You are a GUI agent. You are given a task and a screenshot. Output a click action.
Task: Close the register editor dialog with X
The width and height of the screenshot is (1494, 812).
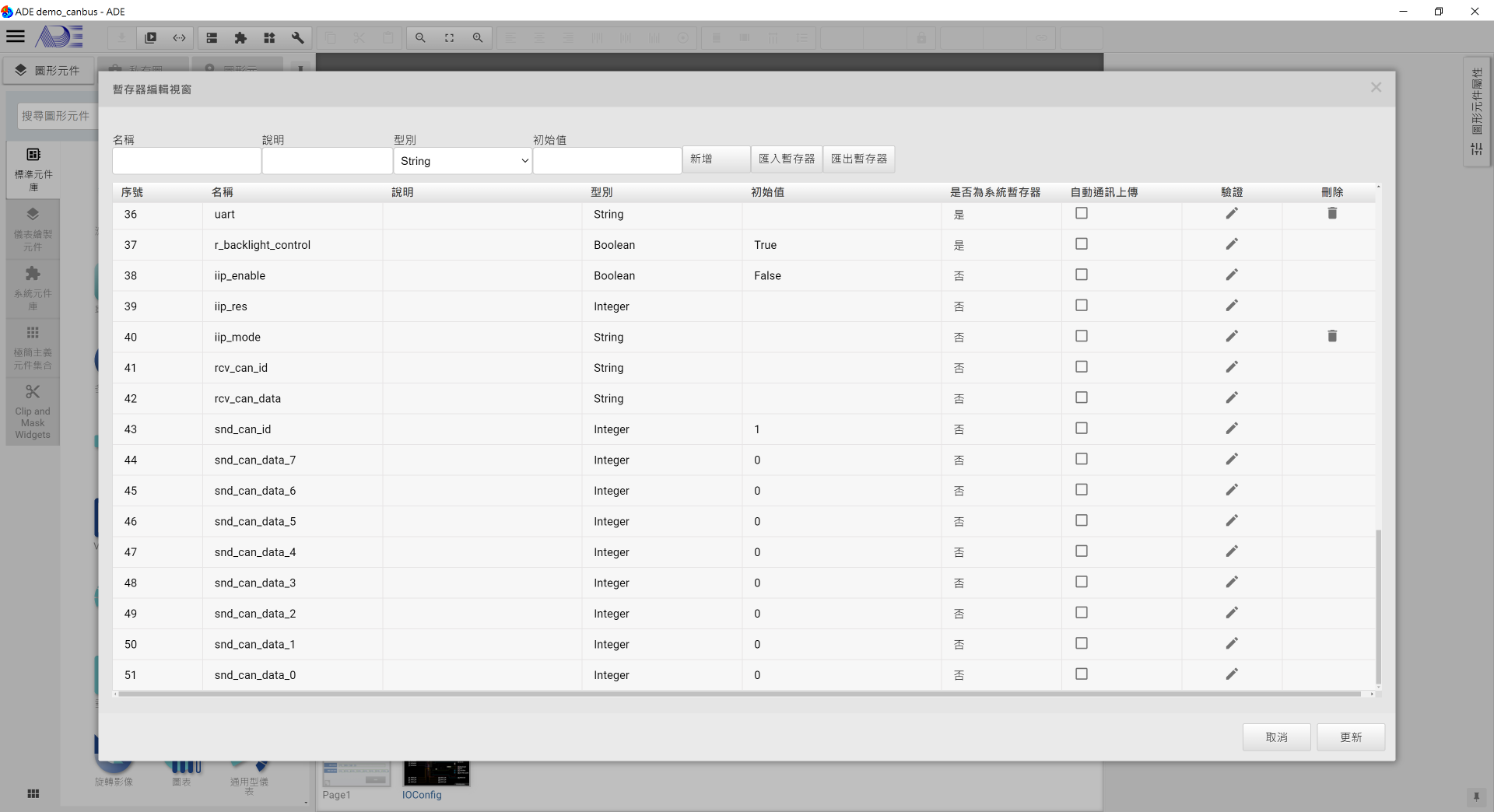(1376, 88)
